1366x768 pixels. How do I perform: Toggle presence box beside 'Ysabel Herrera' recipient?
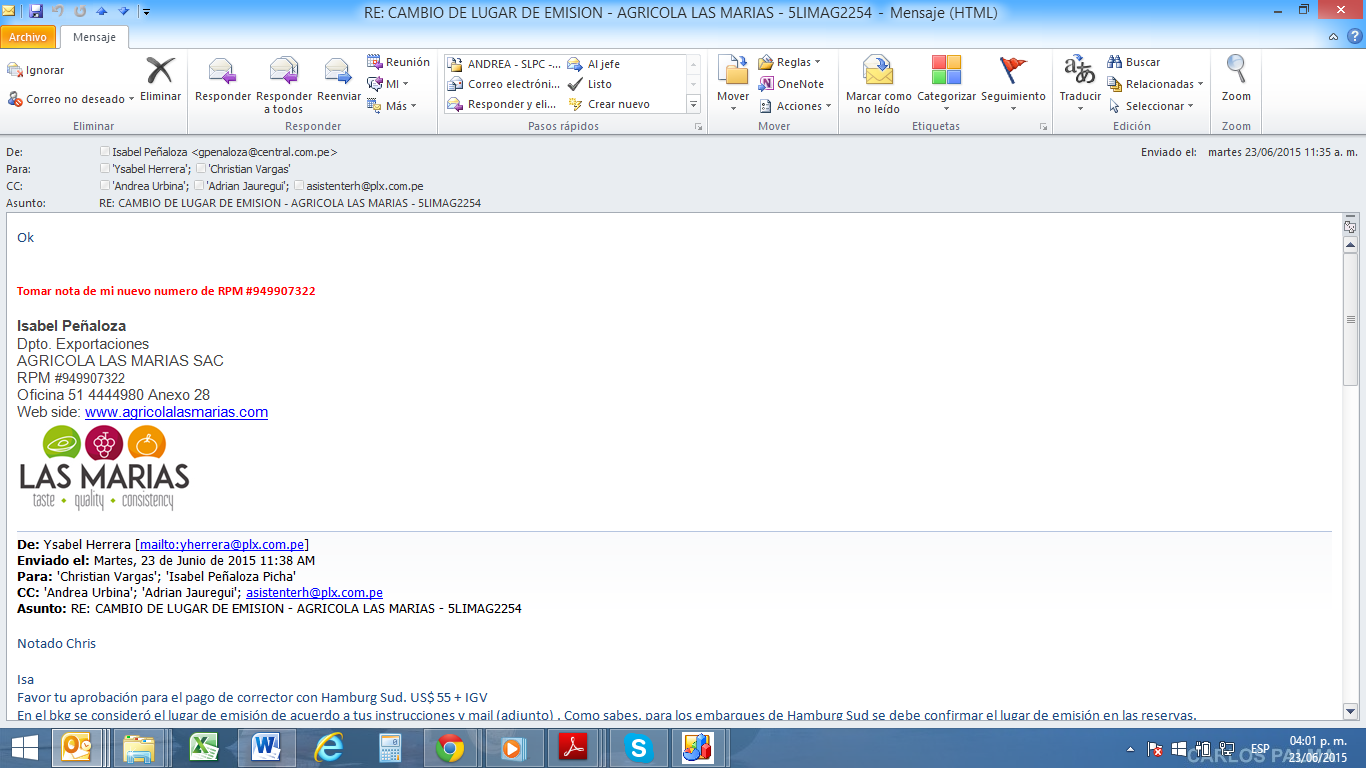click(105, 169)
